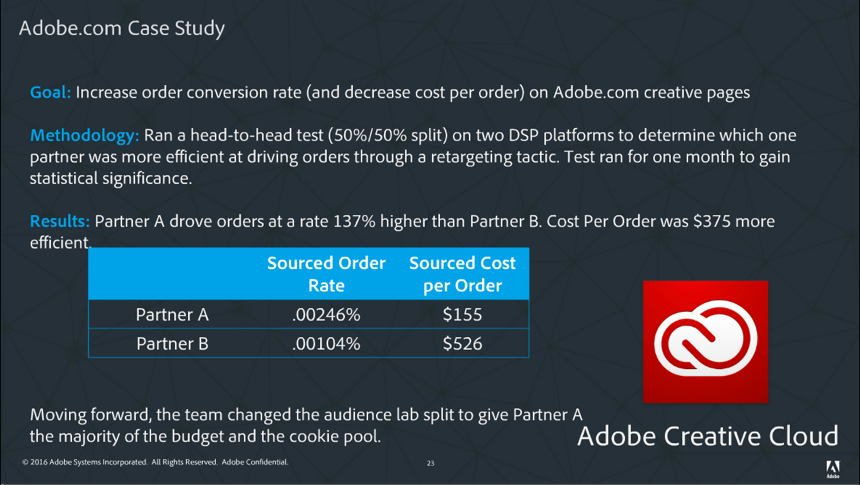The image size is (860, 485).
Task: Select the "Sourced Cost per Order" column header
Action: (462, 274)
